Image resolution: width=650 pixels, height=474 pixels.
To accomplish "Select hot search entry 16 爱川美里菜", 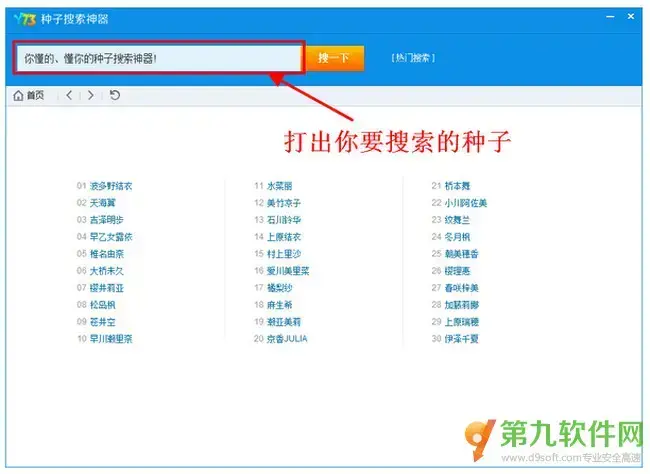I will 288,271.
